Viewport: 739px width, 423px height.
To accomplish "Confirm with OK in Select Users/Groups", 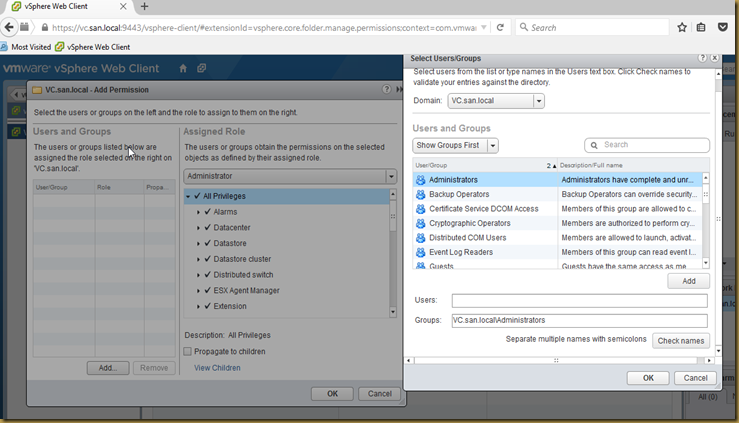I will [x=648, y=378].
